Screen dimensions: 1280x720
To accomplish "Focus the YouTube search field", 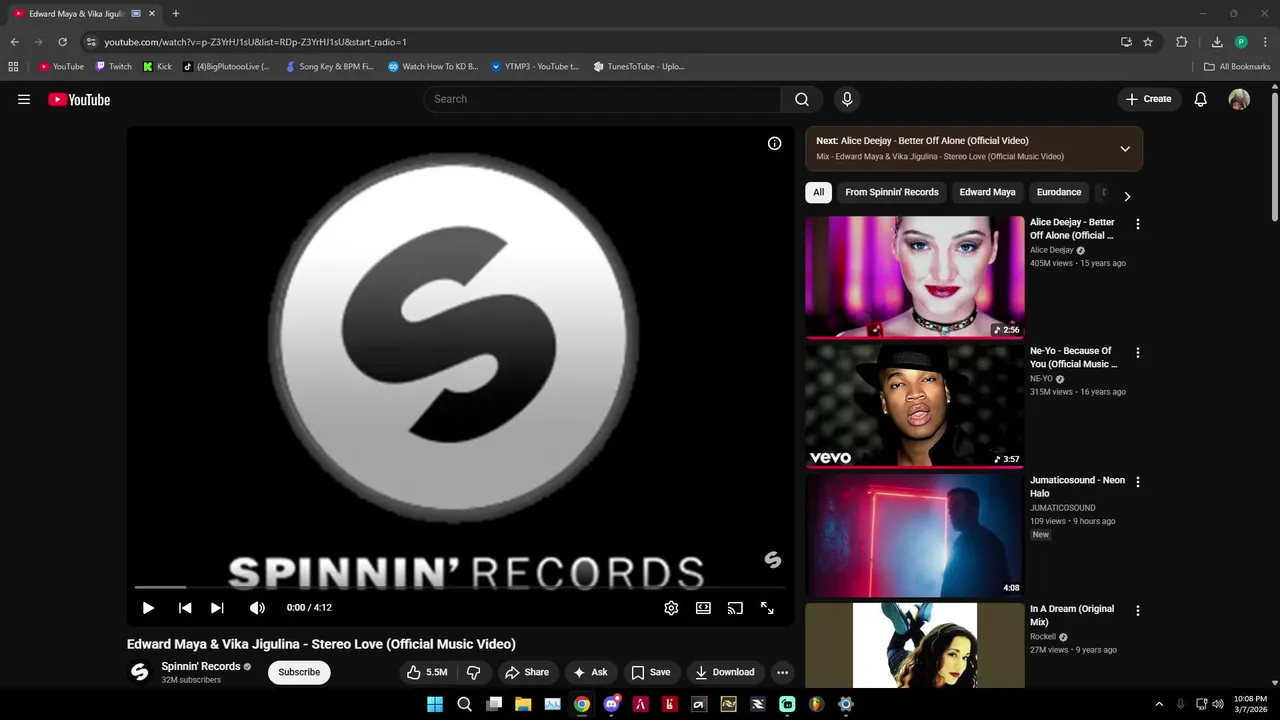I will [602, 99].
